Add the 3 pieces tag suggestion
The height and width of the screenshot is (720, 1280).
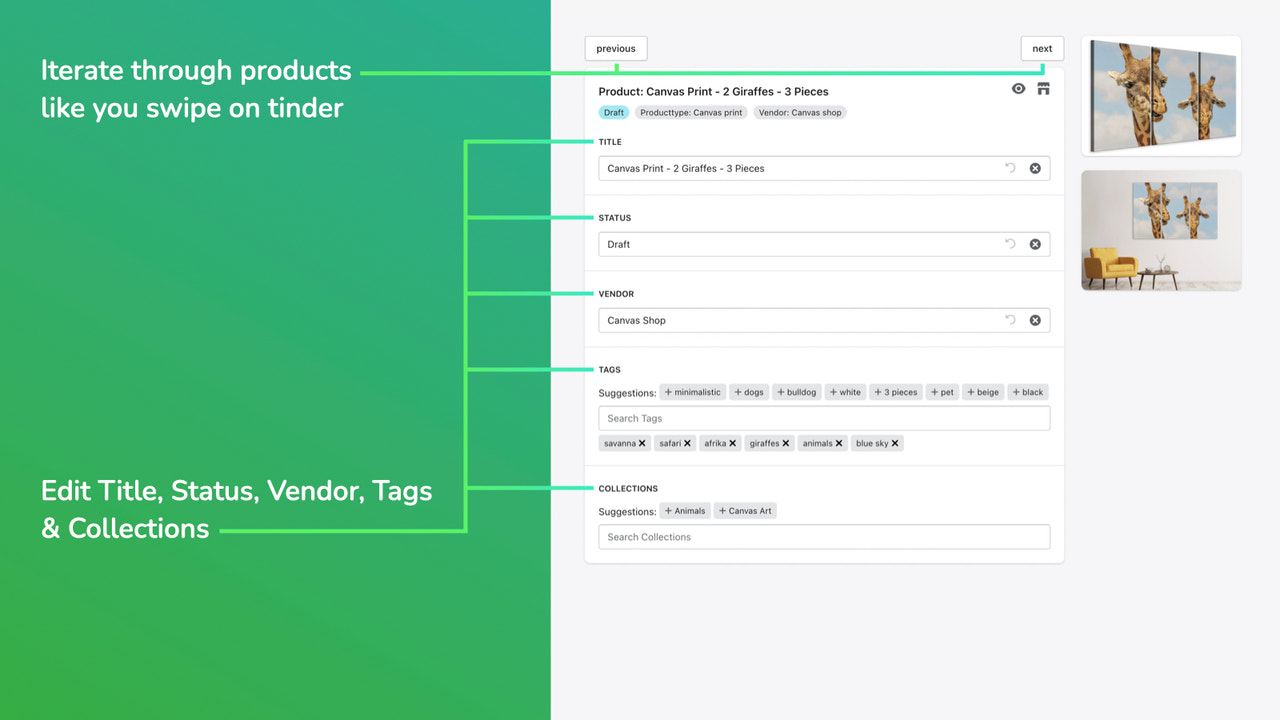tap(895, 392)
